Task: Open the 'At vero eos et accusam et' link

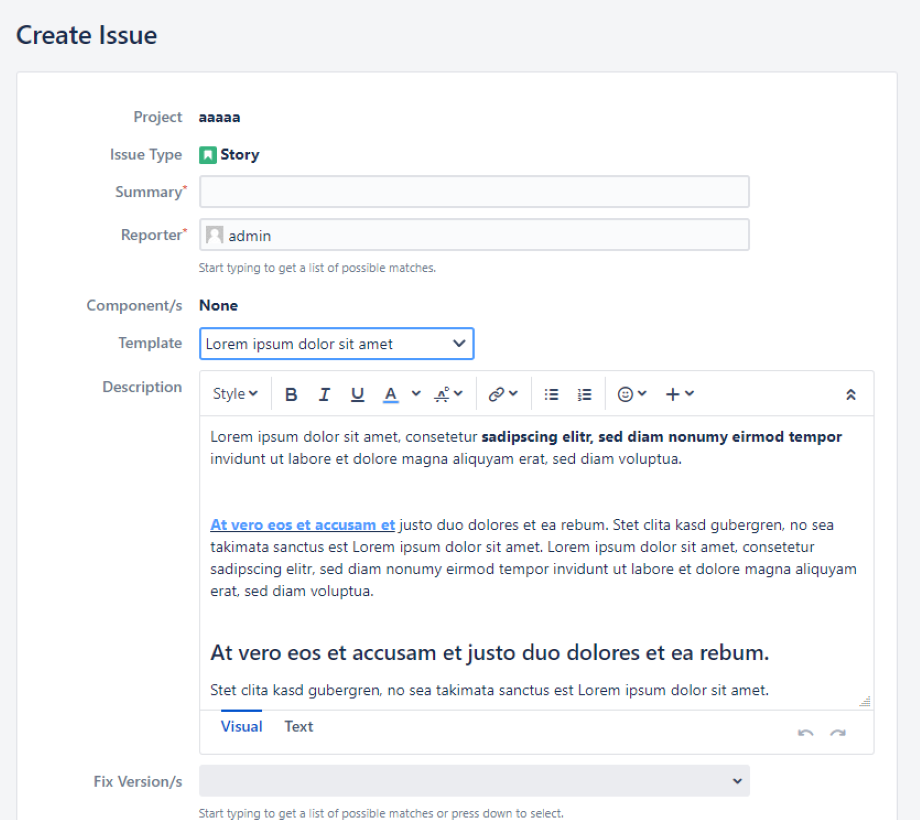Action: click(x=302, y=524)
